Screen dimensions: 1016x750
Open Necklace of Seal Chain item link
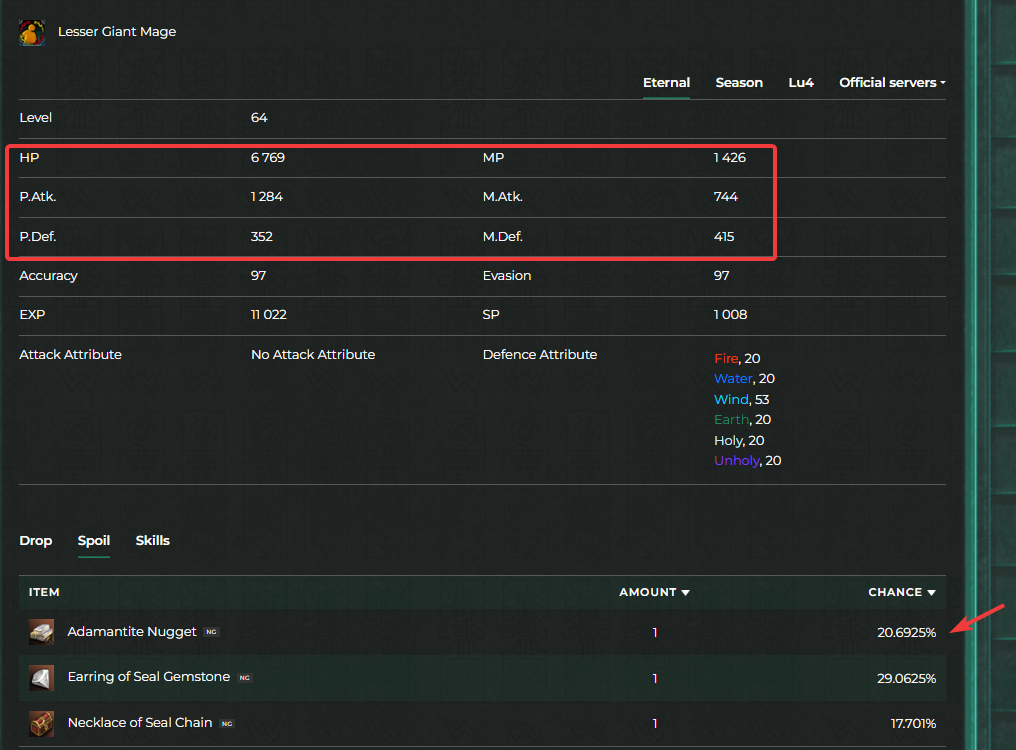tap(140, 722)
